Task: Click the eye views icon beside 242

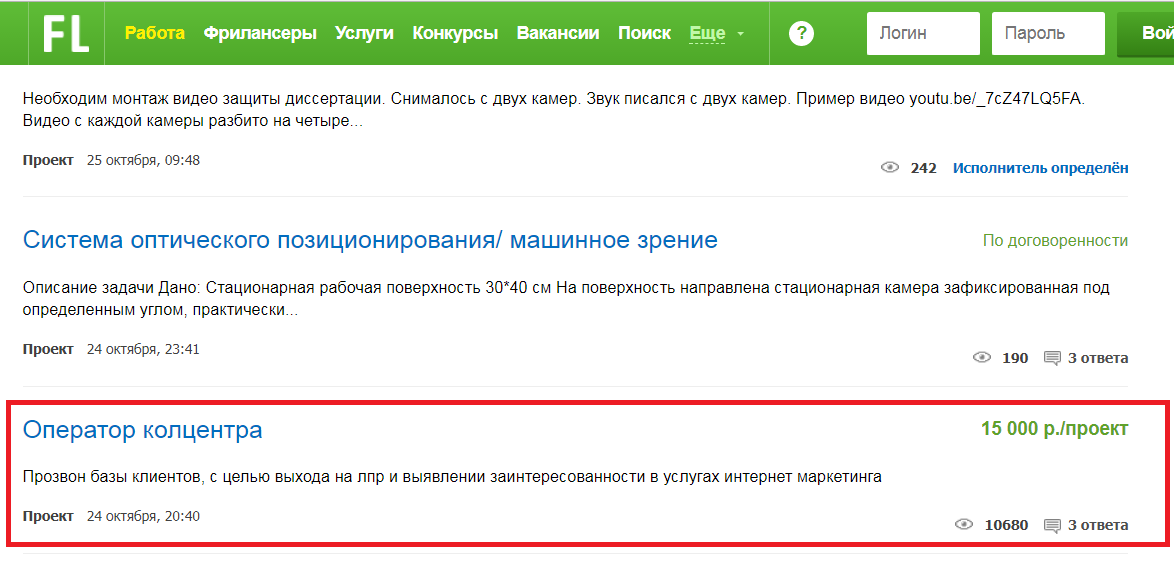Action: click(x=889, y=168)
